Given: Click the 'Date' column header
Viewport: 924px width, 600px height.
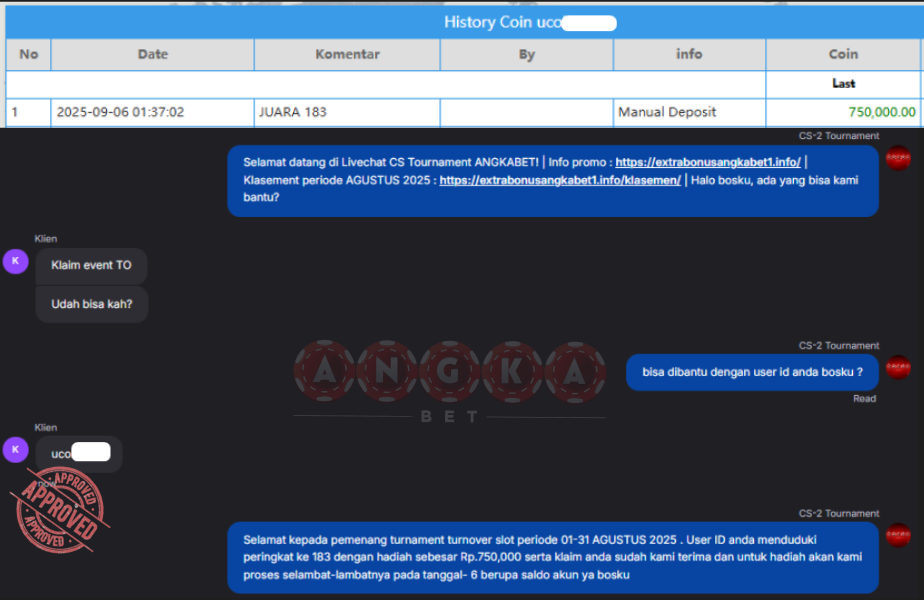Looking at the screenshot, I should point(153,55).
